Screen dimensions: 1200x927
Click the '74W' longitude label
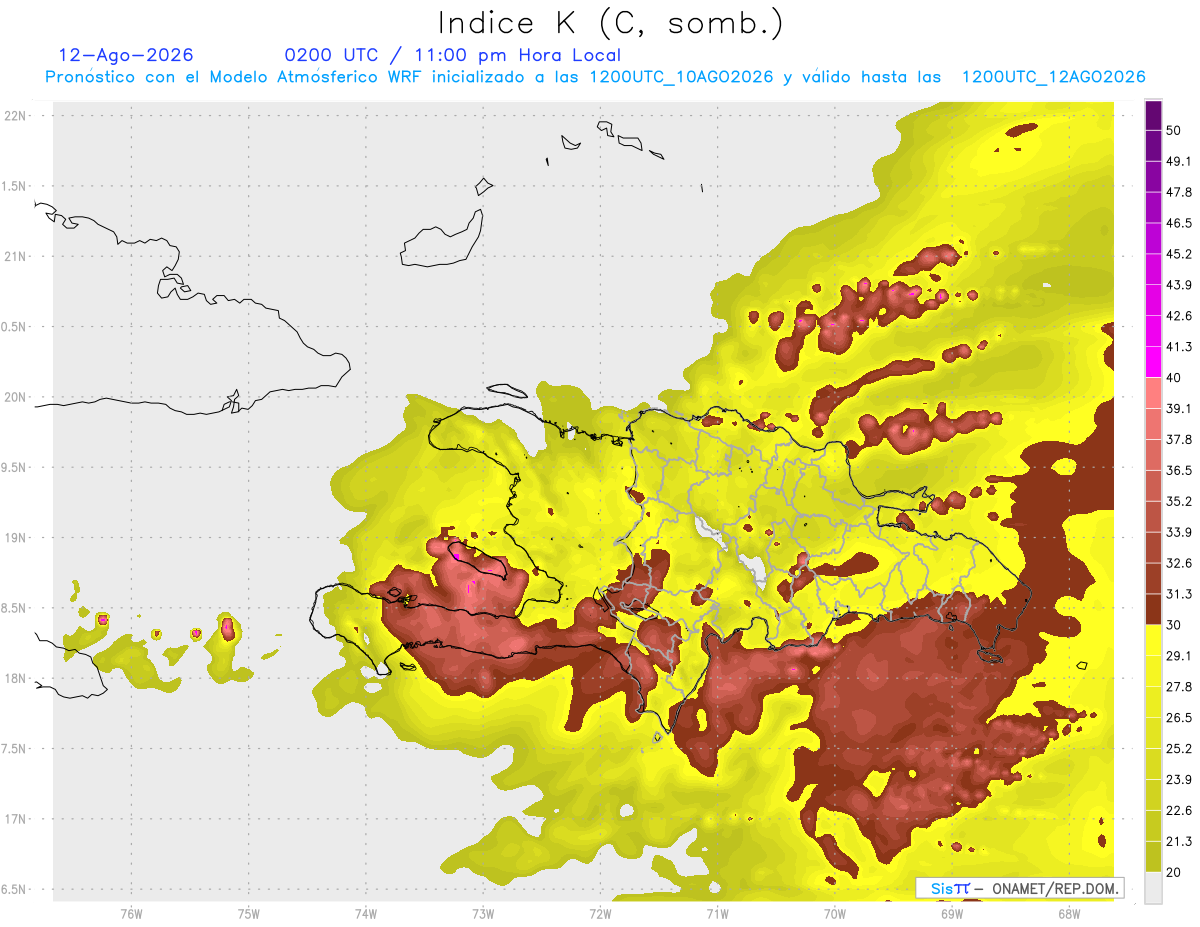pyautogui.click(x=366, y=914)
